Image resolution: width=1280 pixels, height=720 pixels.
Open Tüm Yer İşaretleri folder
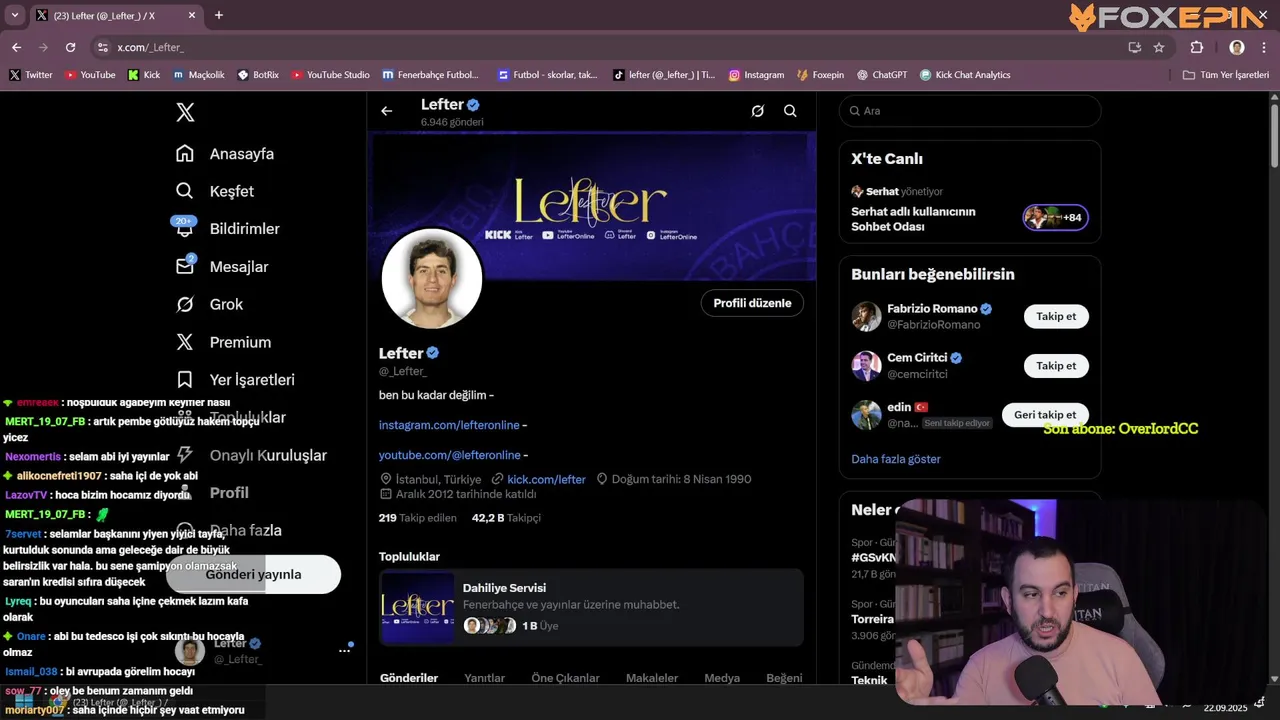[1226, 75]
